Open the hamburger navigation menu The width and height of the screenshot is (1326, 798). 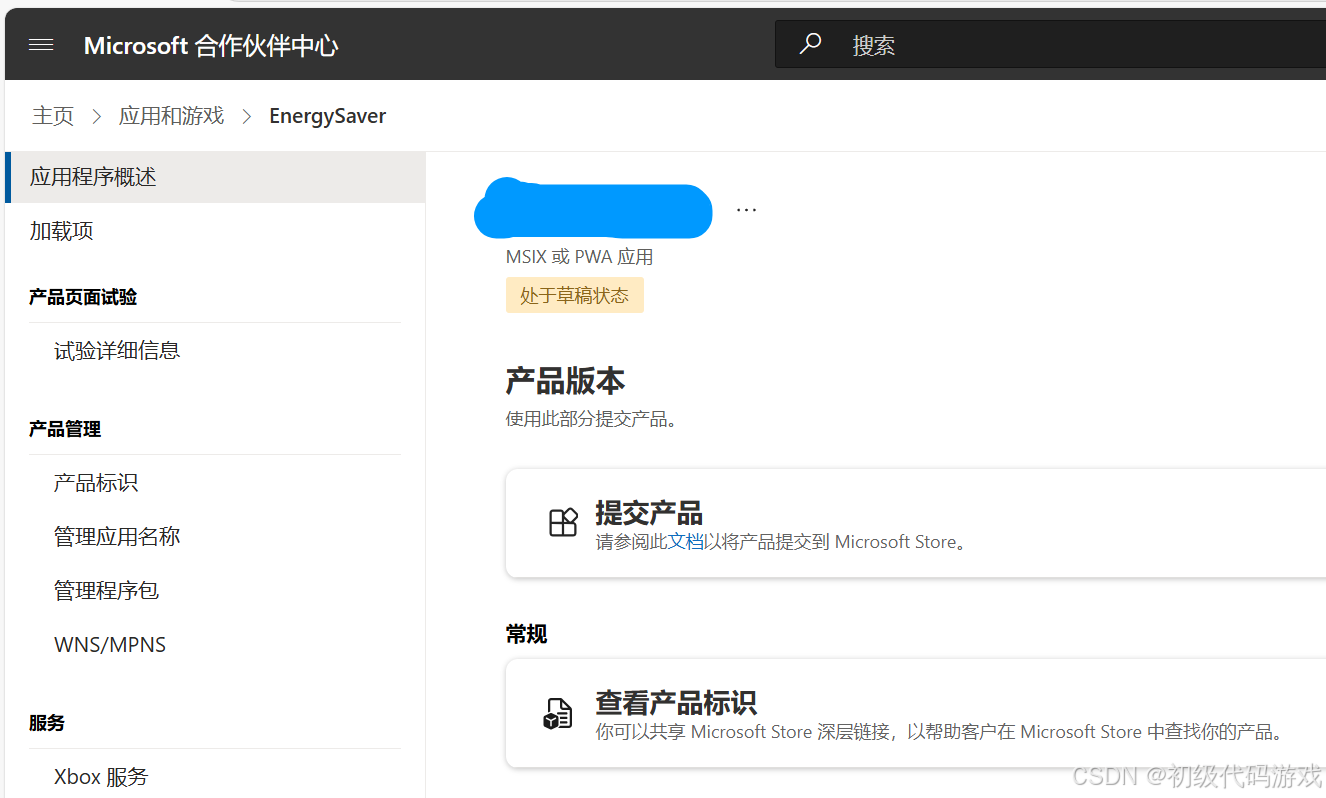pyautogui.click(x=41, y=45)
